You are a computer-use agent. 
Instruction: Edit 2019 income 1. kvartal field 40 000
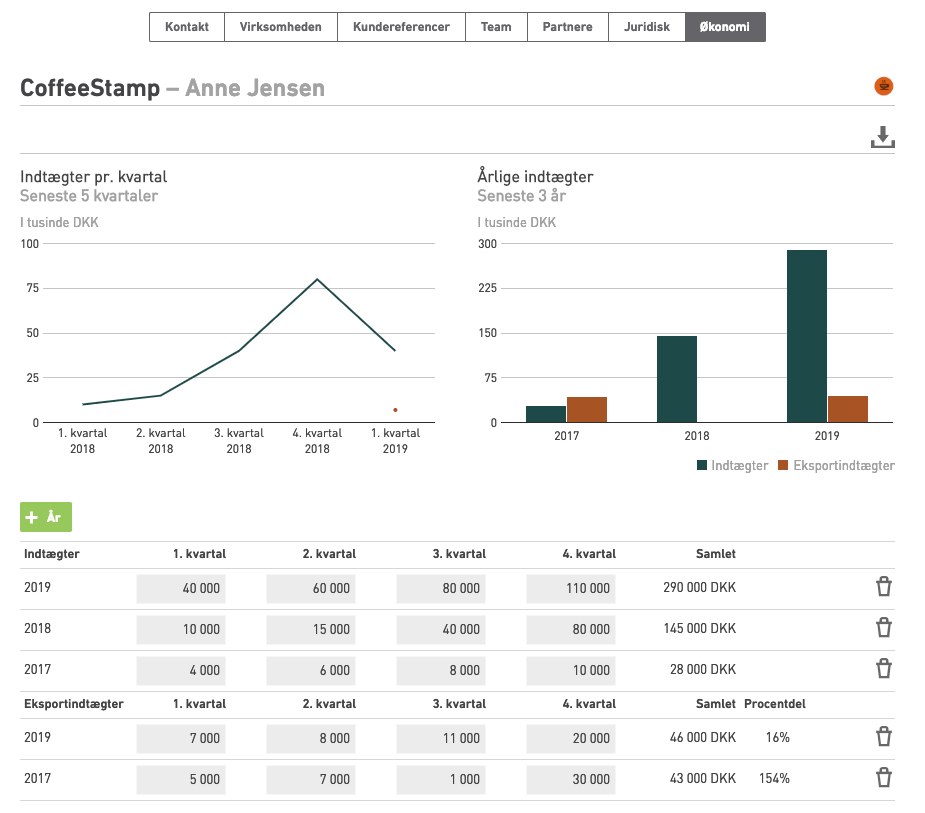tap(181, 589)
